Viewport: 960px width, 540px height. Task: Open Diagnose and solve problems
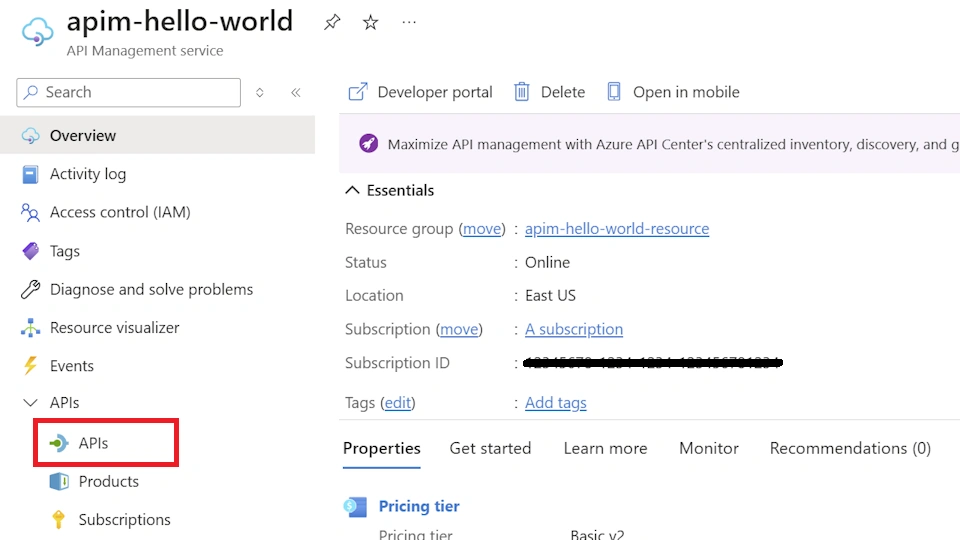coord(151,289)
